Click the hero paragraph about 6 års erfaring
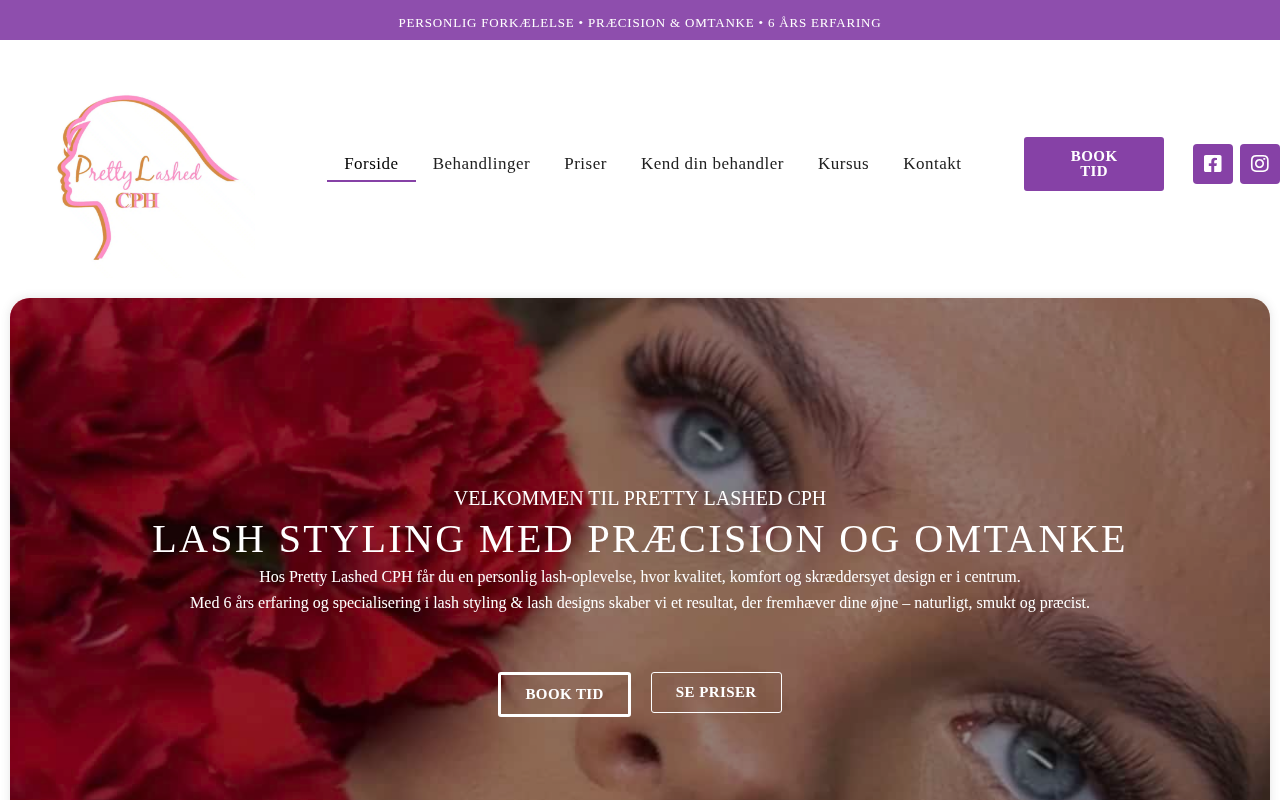 [640, 603]
